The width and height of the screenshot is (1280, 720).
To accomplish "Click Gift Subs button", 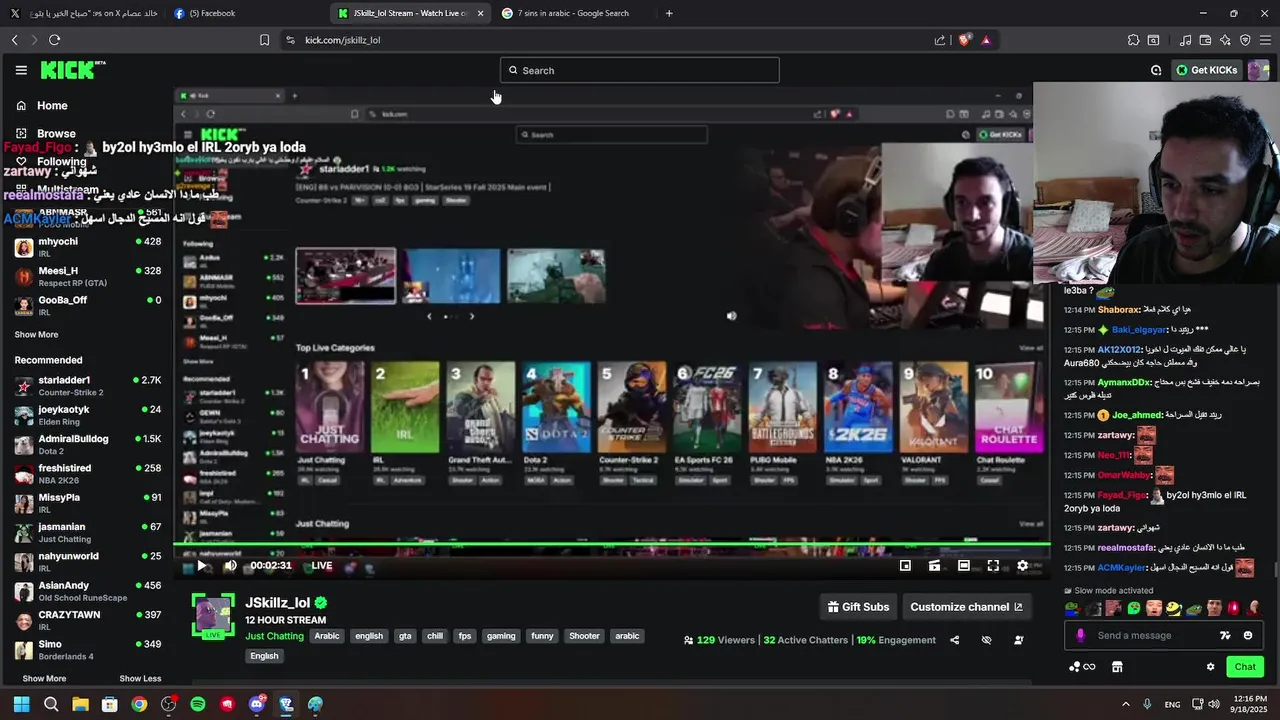I will coord(858,607).
